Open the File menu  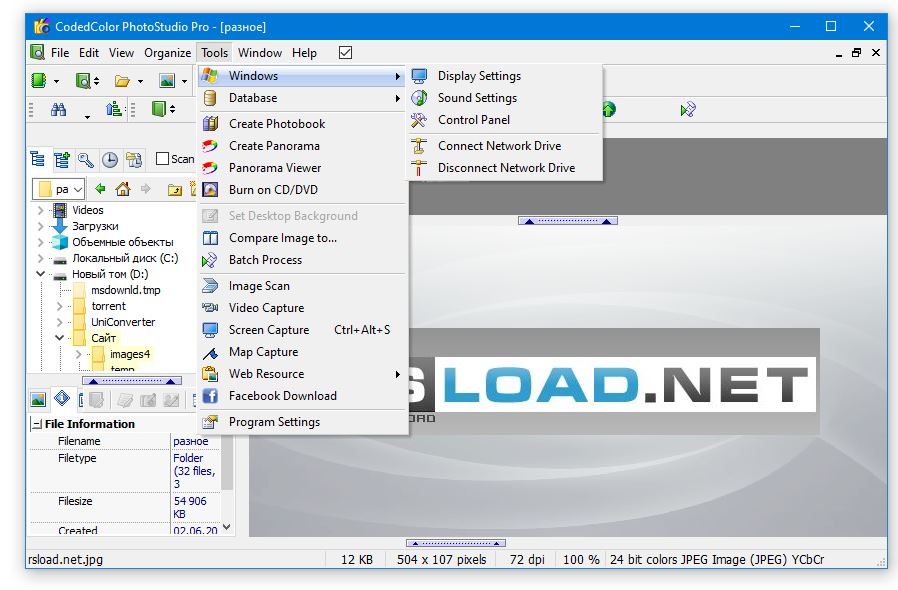pyautogui.click(x=60, y=53)
